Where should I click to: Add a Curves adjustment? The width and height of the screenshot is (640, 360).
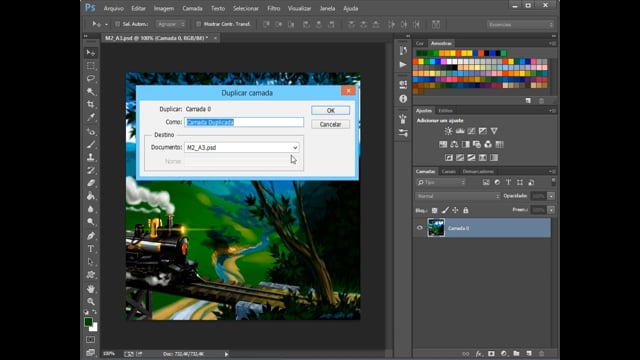(x=471, y=131)
